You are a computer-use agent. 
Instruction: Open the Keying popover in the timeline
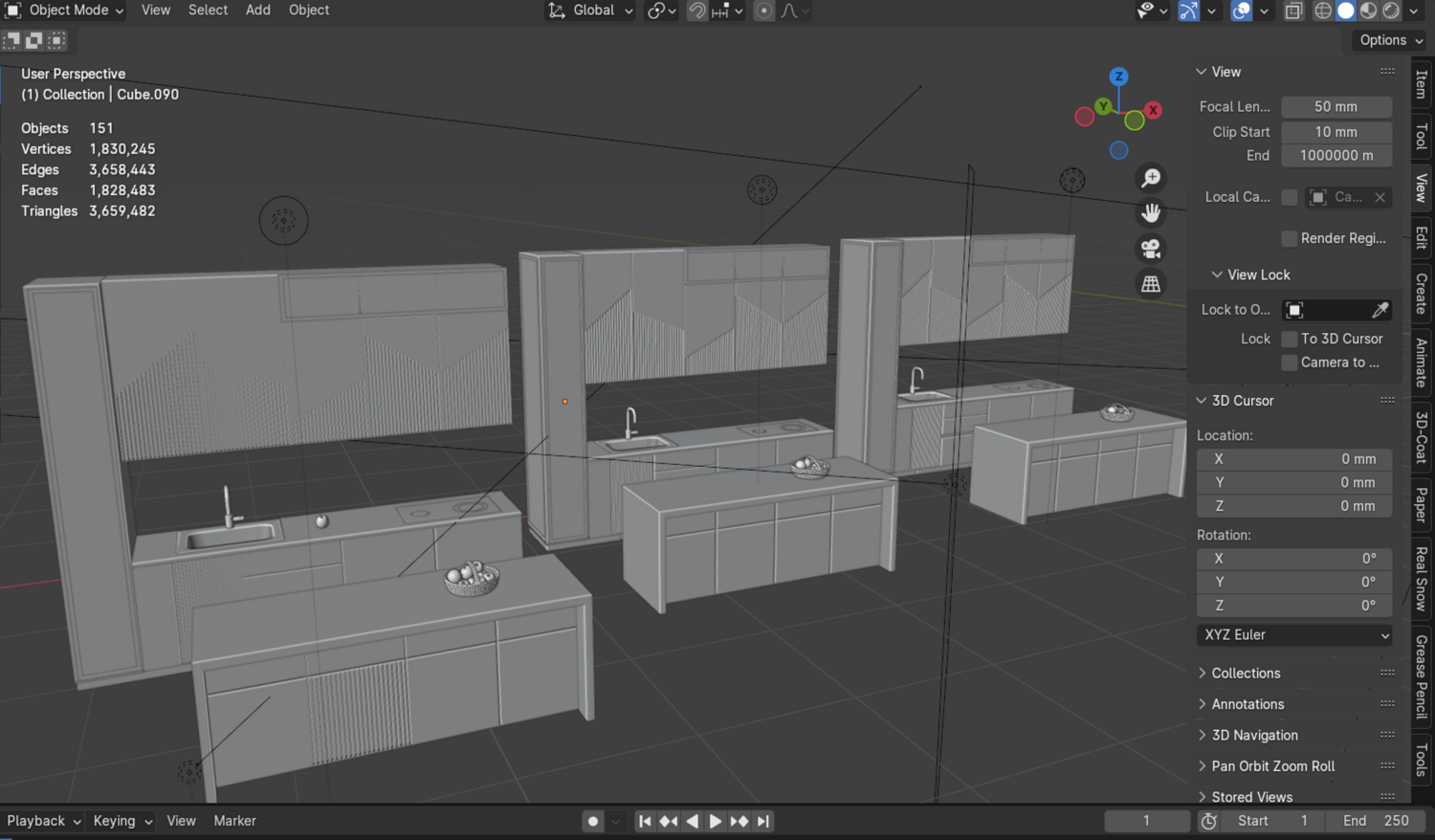(122, 821)
